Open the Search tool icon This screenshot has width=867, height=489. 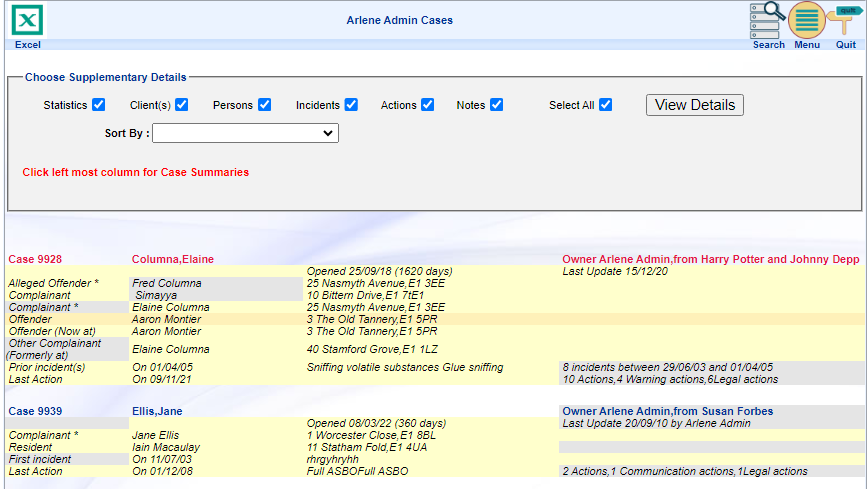767,20
